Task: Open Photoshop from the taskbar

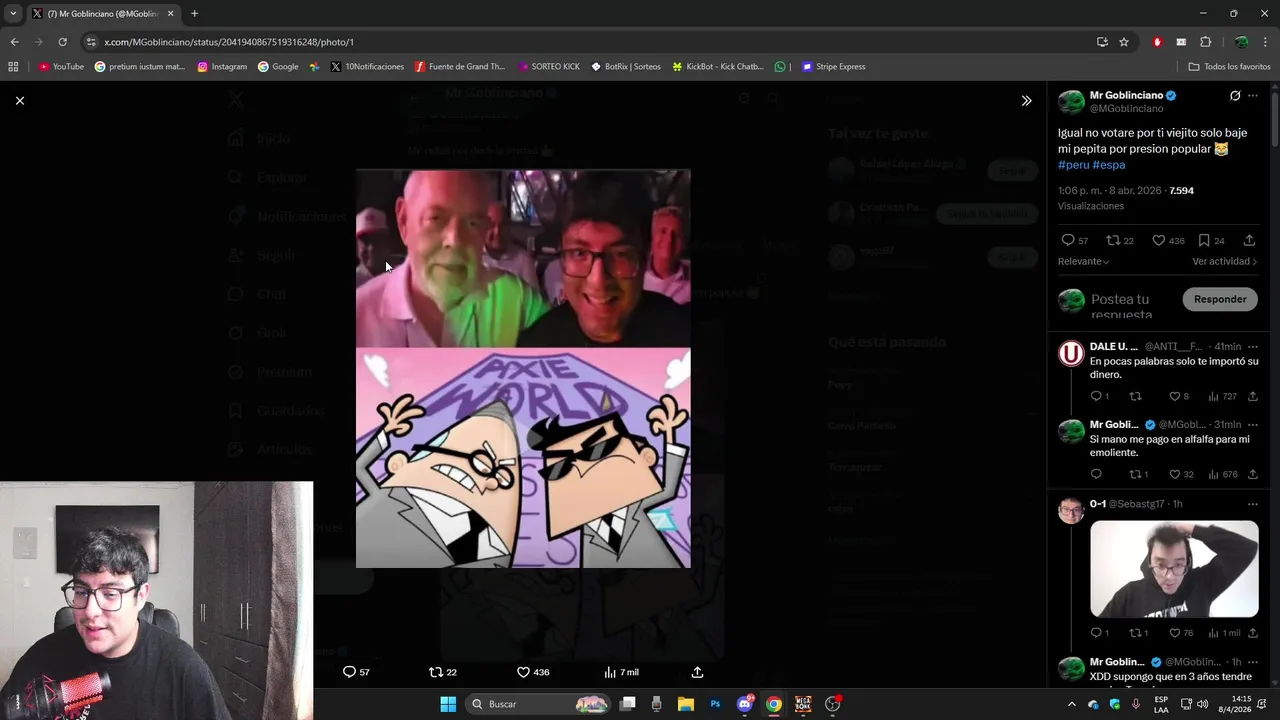Action: pyautogui.click(x=715, y=704)
